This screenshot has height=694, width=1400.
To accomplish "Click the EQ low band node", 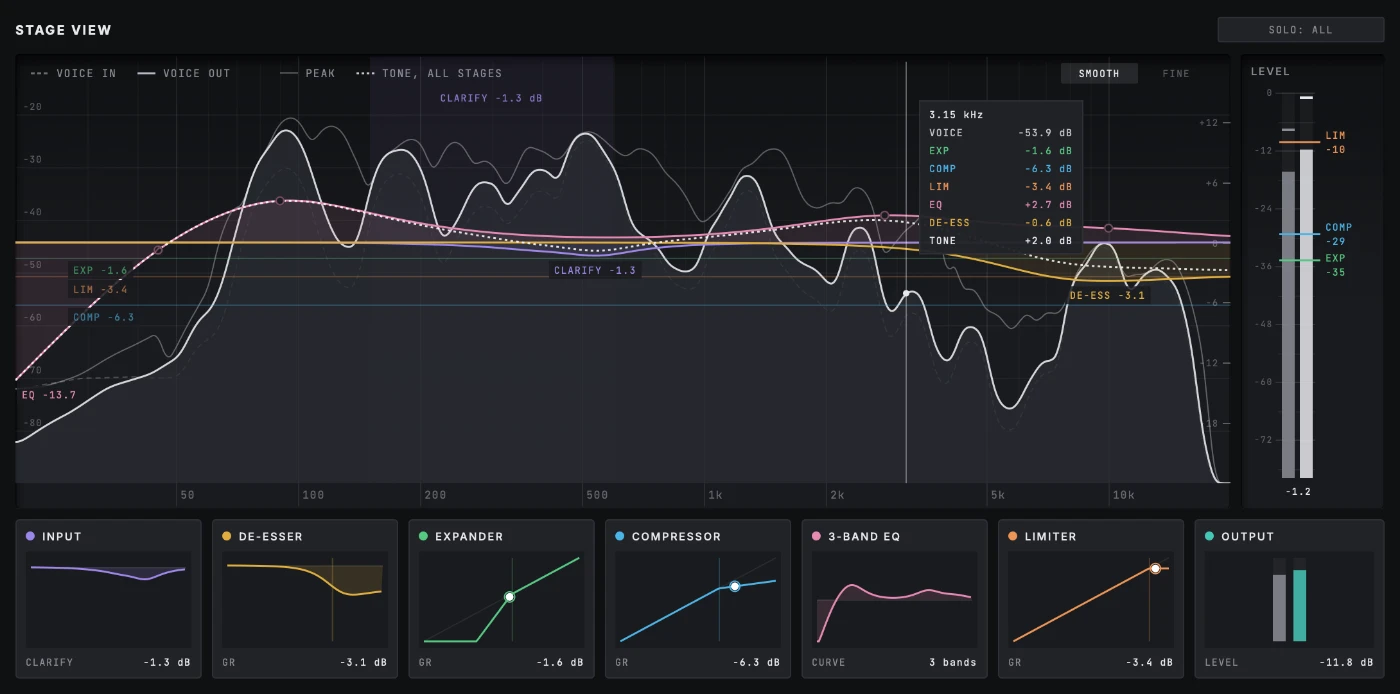I will pyautogui.click(x=158, y=250).
